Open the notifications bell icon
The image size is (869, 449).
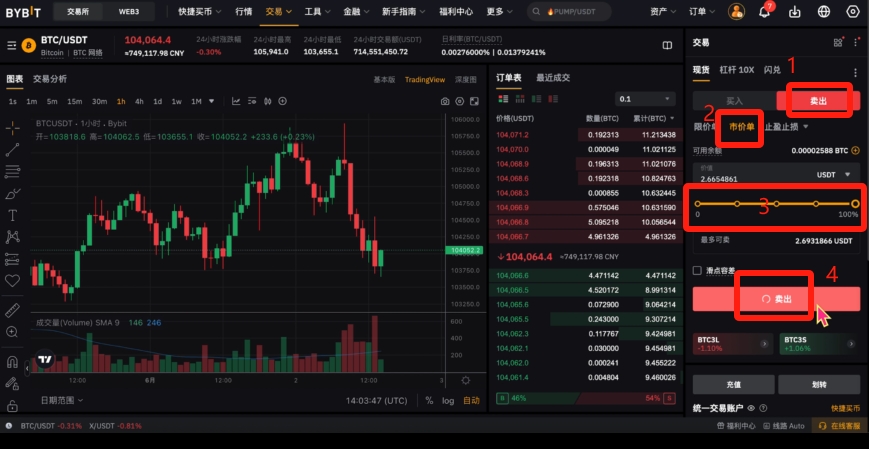(765, 11)
